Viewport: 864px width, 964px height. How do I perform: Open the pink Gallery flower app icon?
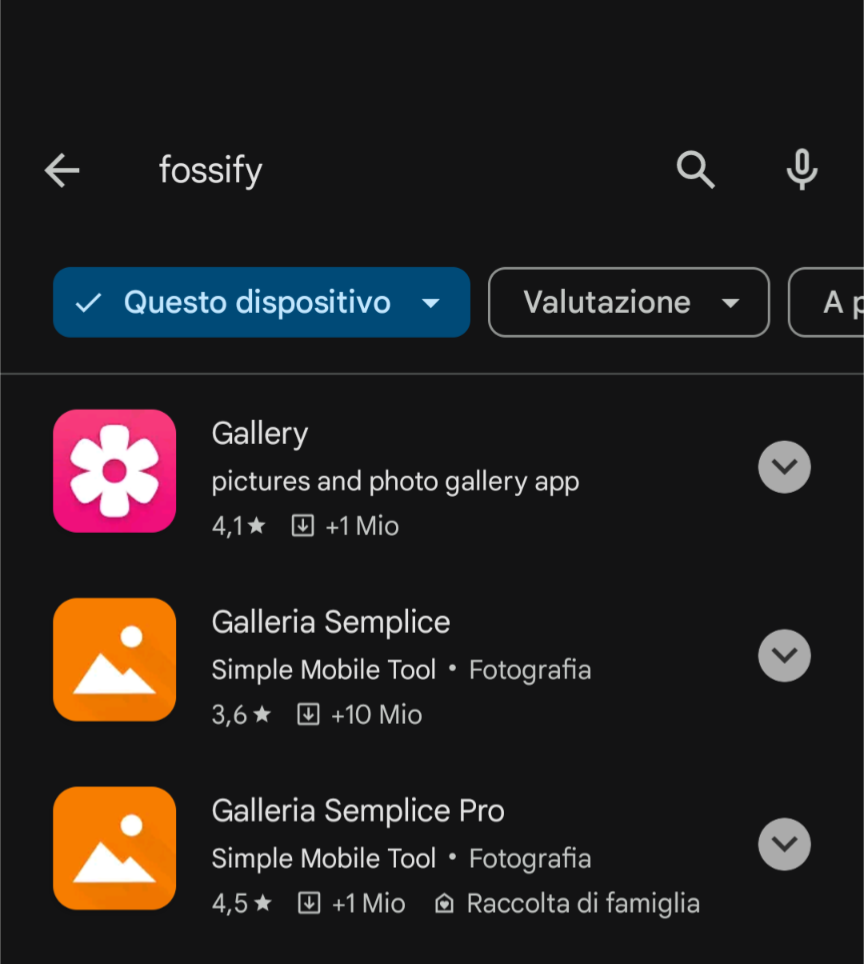click(x=114, y=470)
